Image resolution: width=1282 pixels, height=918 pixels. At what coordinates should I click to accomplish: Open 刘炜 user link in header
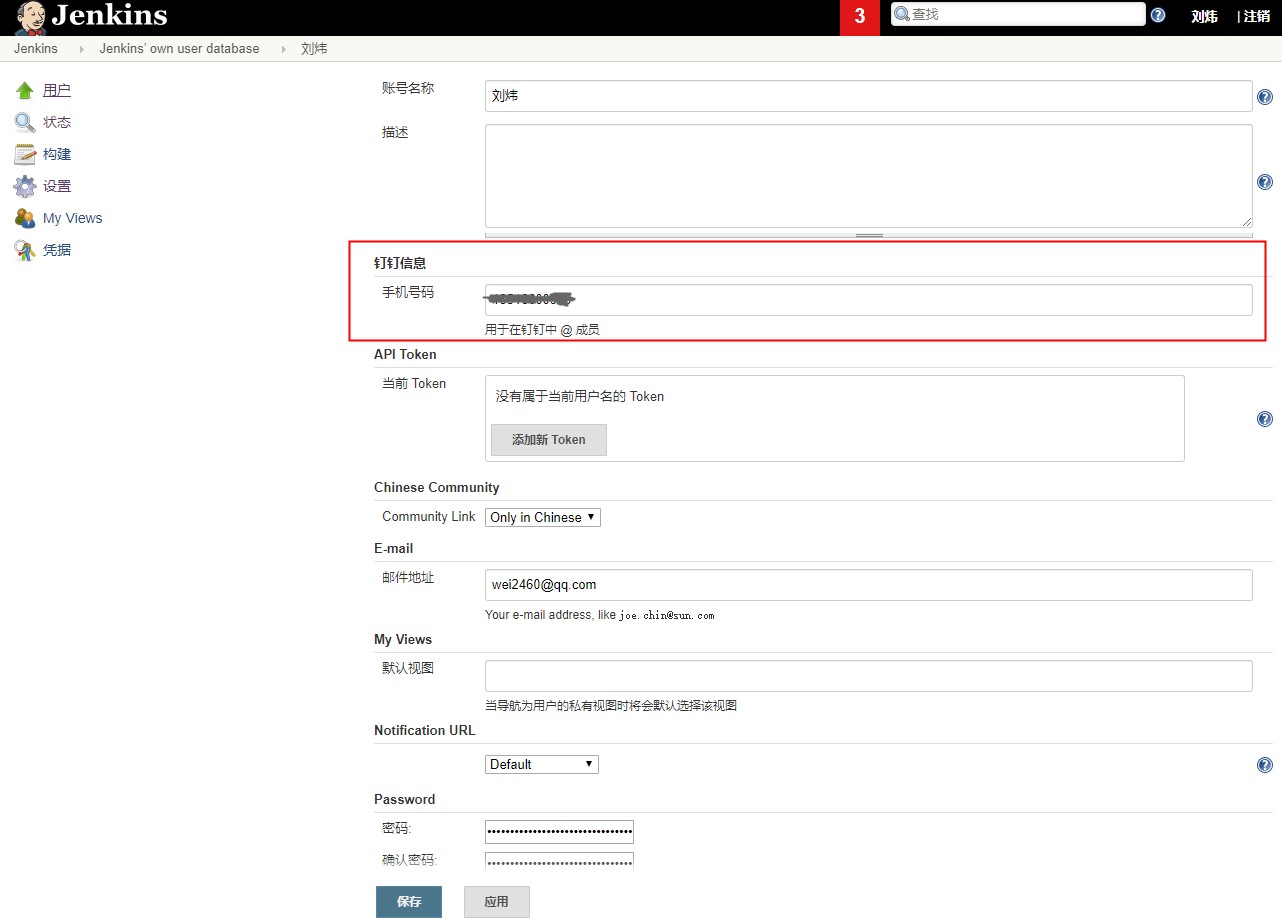[x=1205, y=16]
